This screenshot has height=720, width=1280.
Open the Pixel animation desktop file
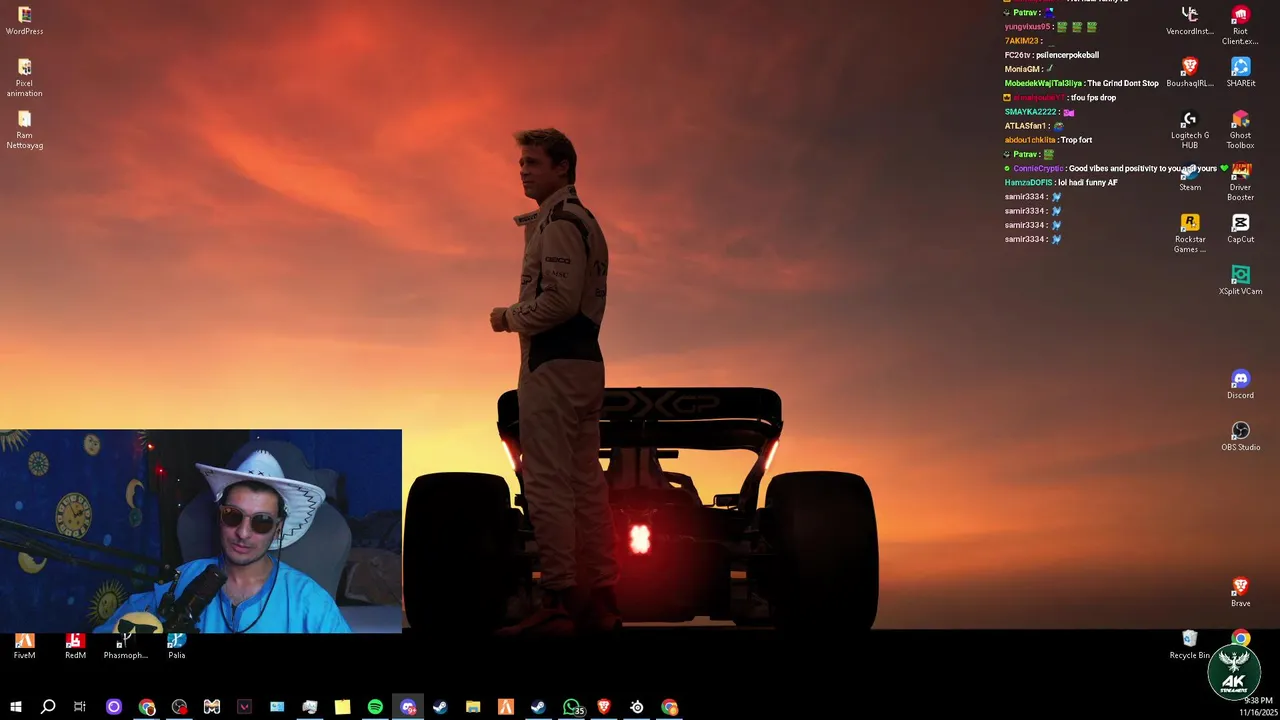pyautogui.click(x=24, y=77)
